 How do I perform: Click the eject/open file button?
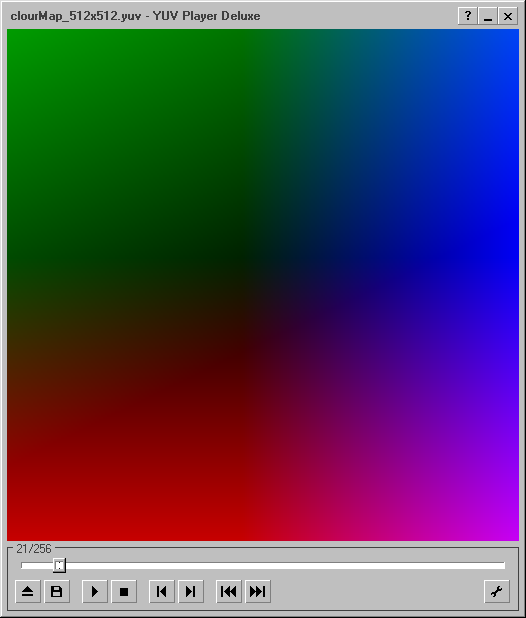coord(28,591)
